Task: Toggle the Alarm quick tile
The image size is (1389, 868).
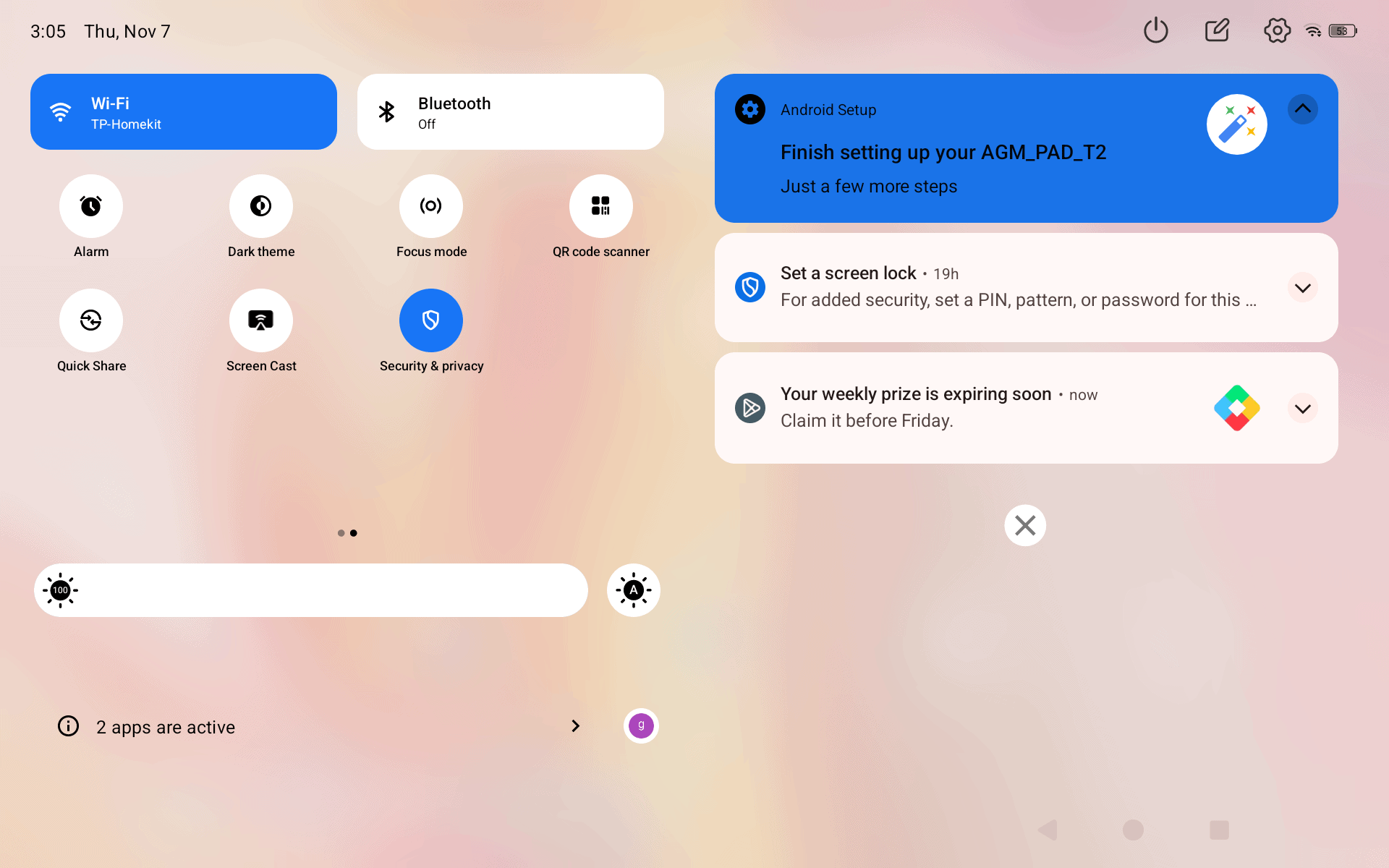Action: [91, 206]
